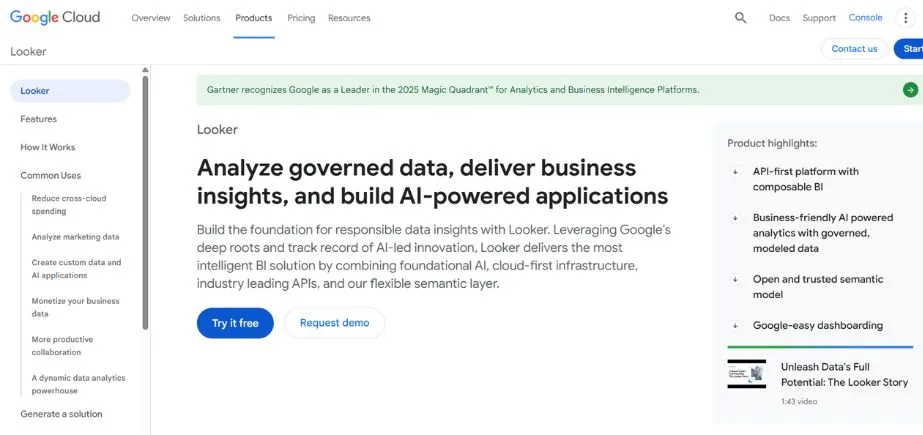Select Common Uses in the sidebar

coord(51,175)
